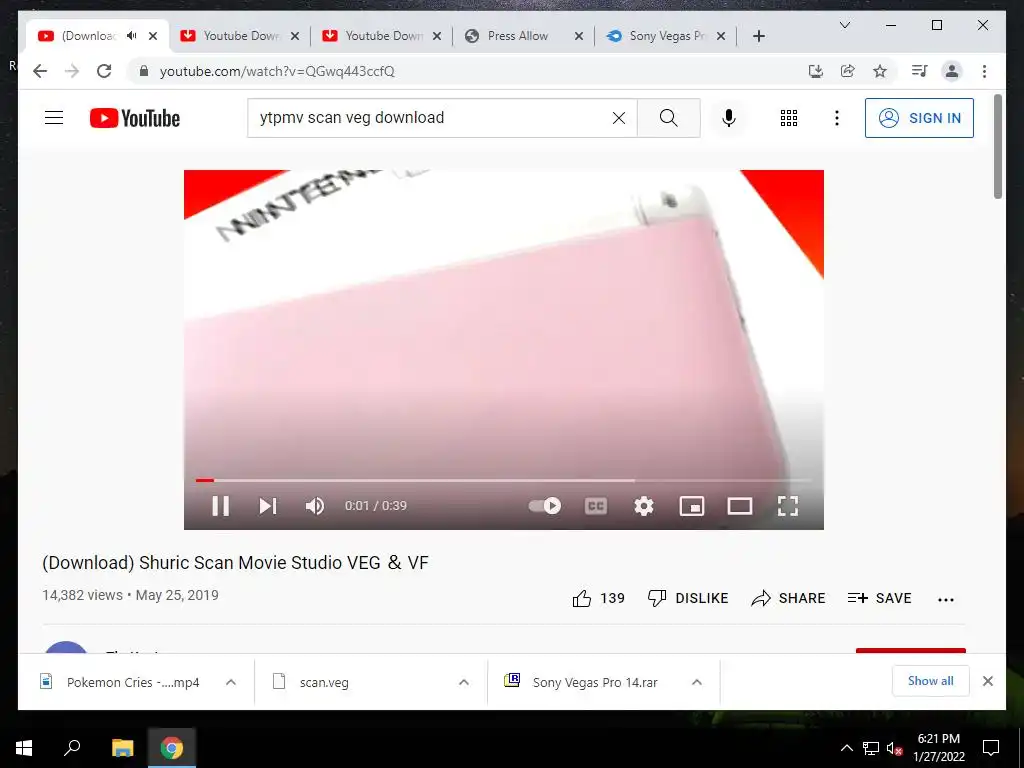Open the video settings gear
This screenshot has width=1024, height=768.
tap(644, 506)
